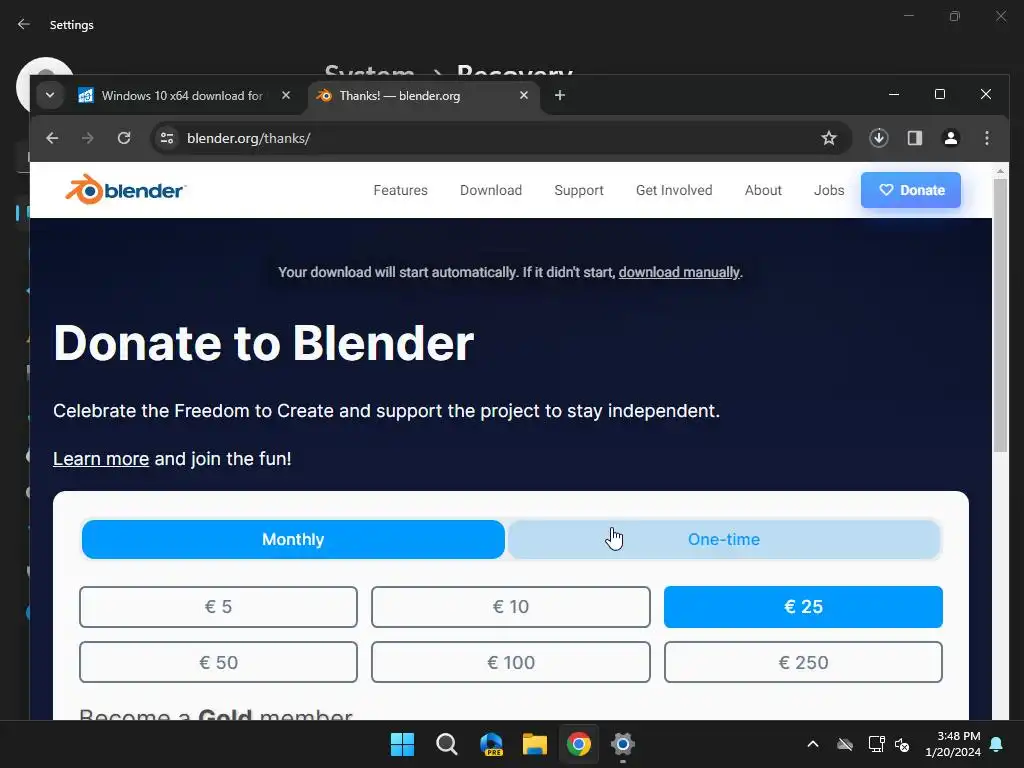This screenshot has width=1024, height=768.
Task: Open the Windows Start button
Action: tap(402, 744)
